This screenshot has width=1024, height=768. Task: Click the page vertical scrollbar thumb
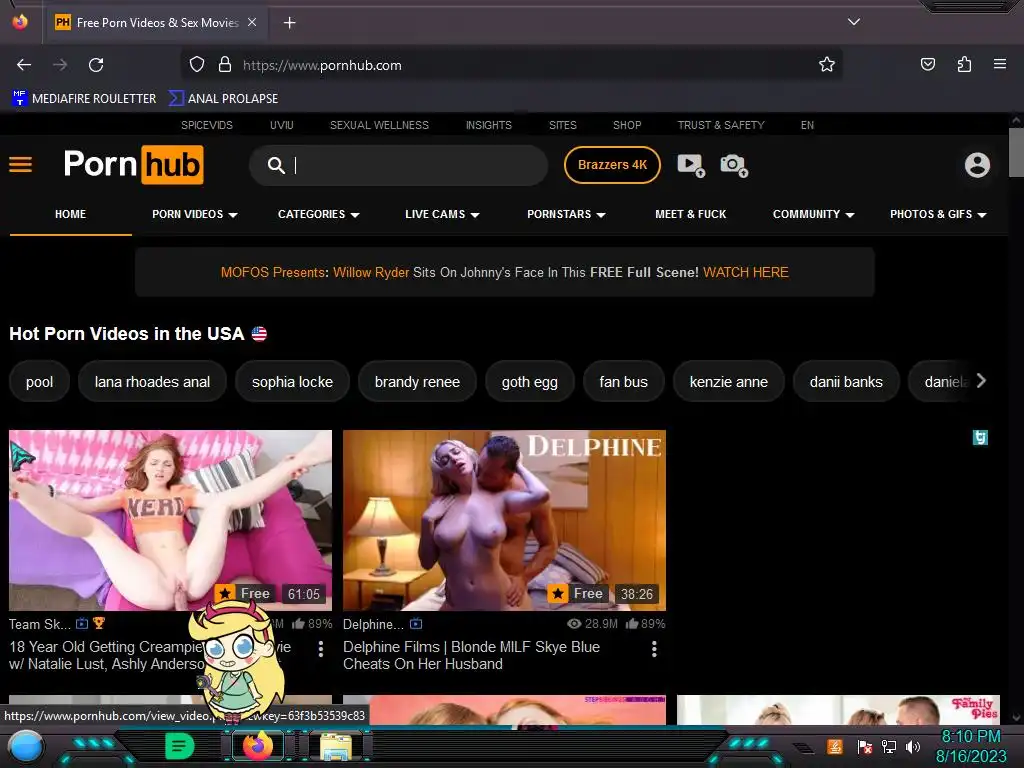point(1016,152)
